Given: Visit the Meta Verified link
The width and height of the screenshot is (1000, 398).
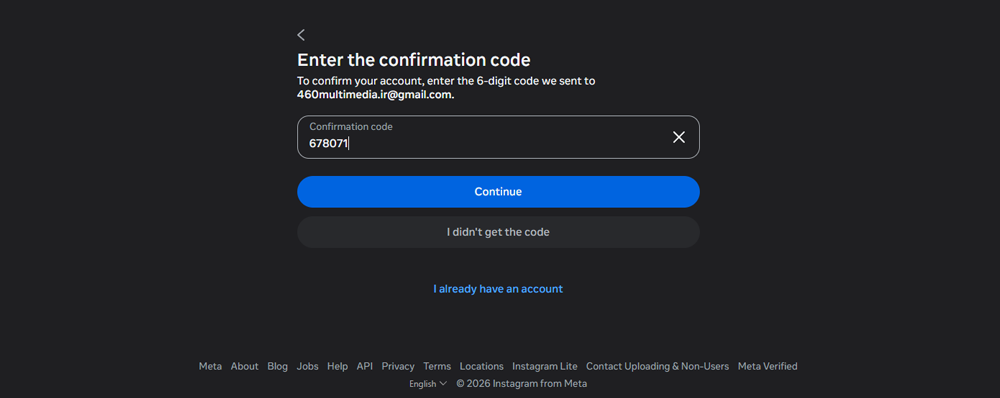Looking at the screenshot, I should (767, 366).
